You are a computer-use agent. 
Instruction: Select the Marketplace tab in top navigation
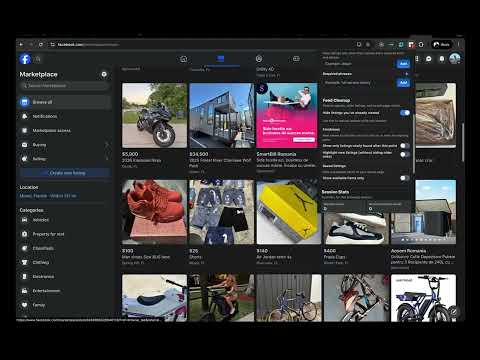220,58
